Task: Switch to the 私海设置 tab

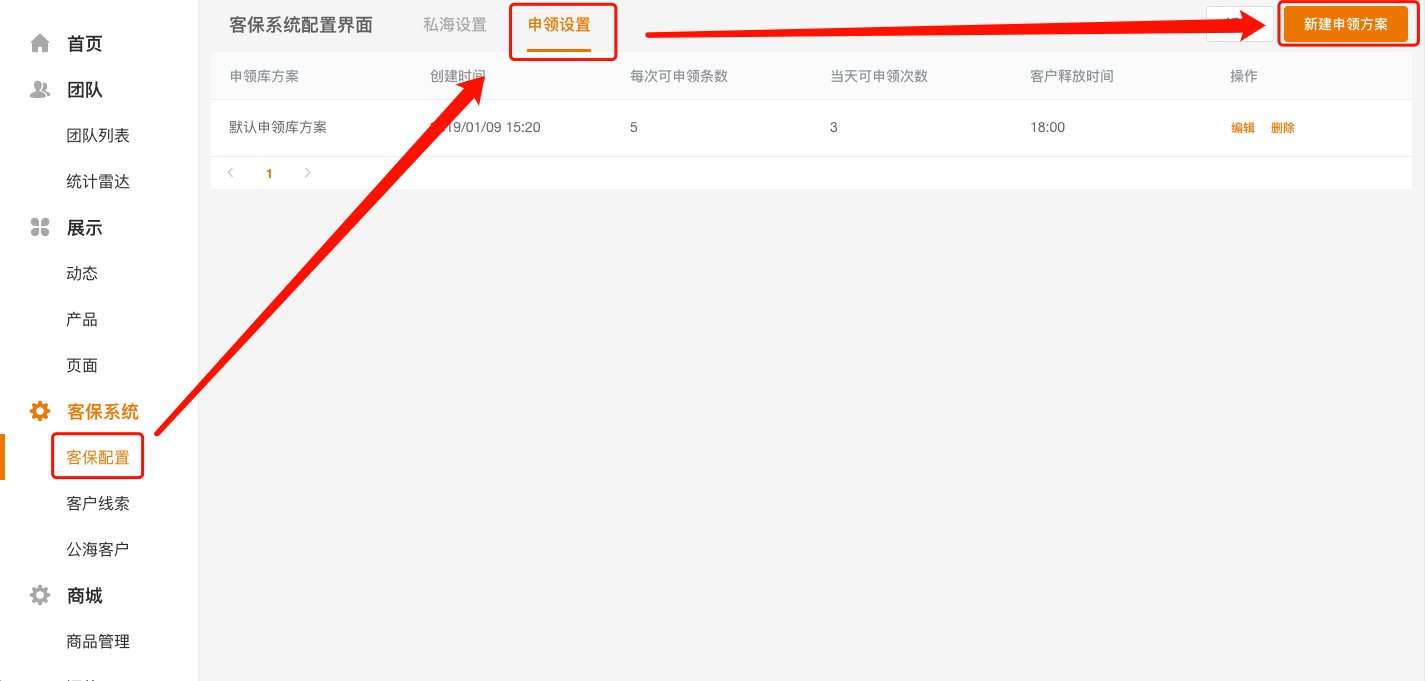Action: [x=455, y=25]
